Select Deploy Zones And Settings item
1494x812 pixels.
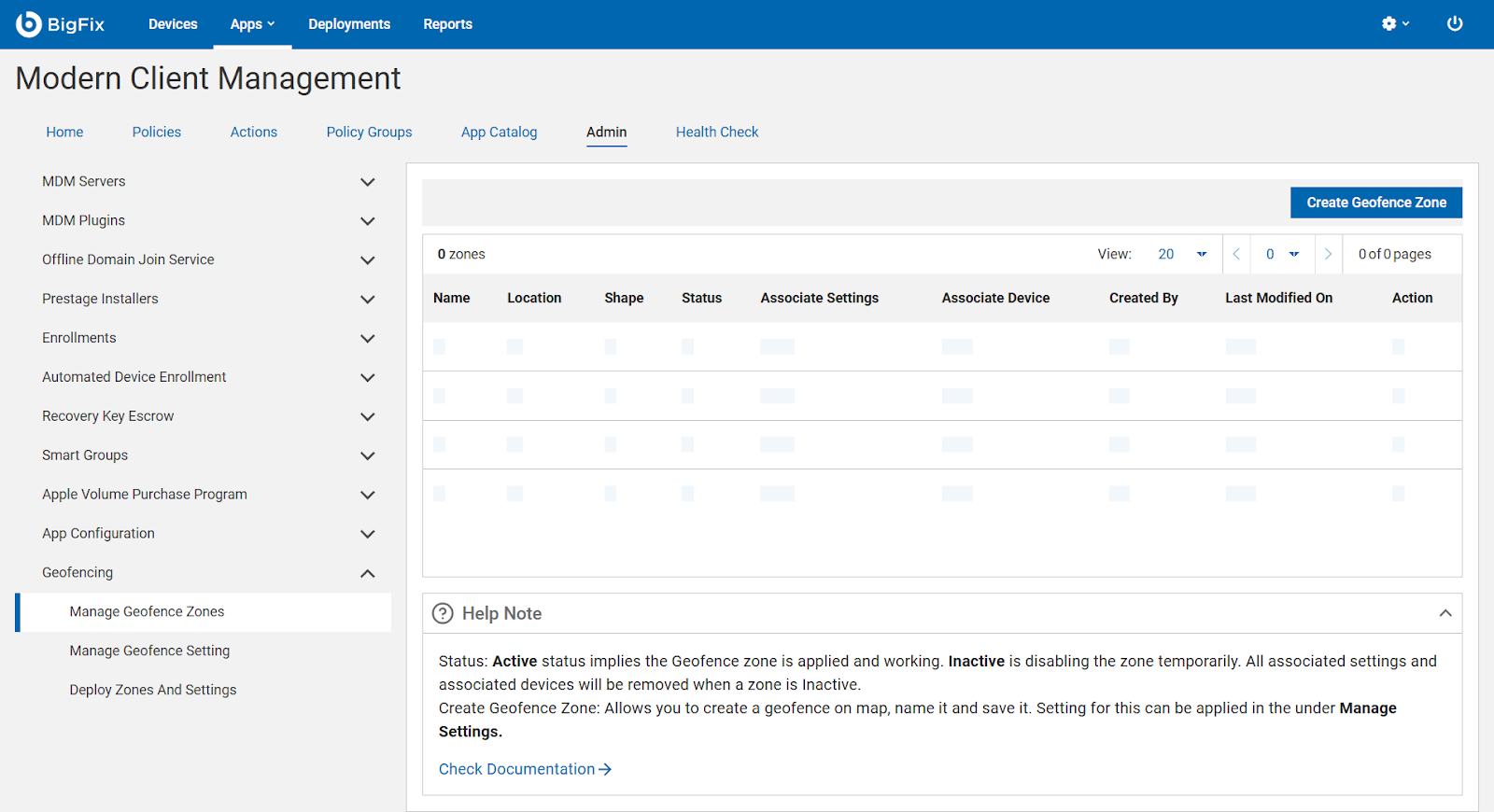coord(153,690)
